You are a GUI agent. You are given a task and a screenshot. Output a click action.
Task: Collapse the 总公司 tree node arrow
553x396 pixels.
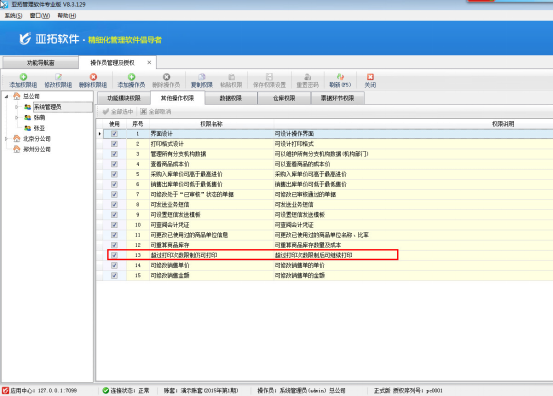[6, 96]
